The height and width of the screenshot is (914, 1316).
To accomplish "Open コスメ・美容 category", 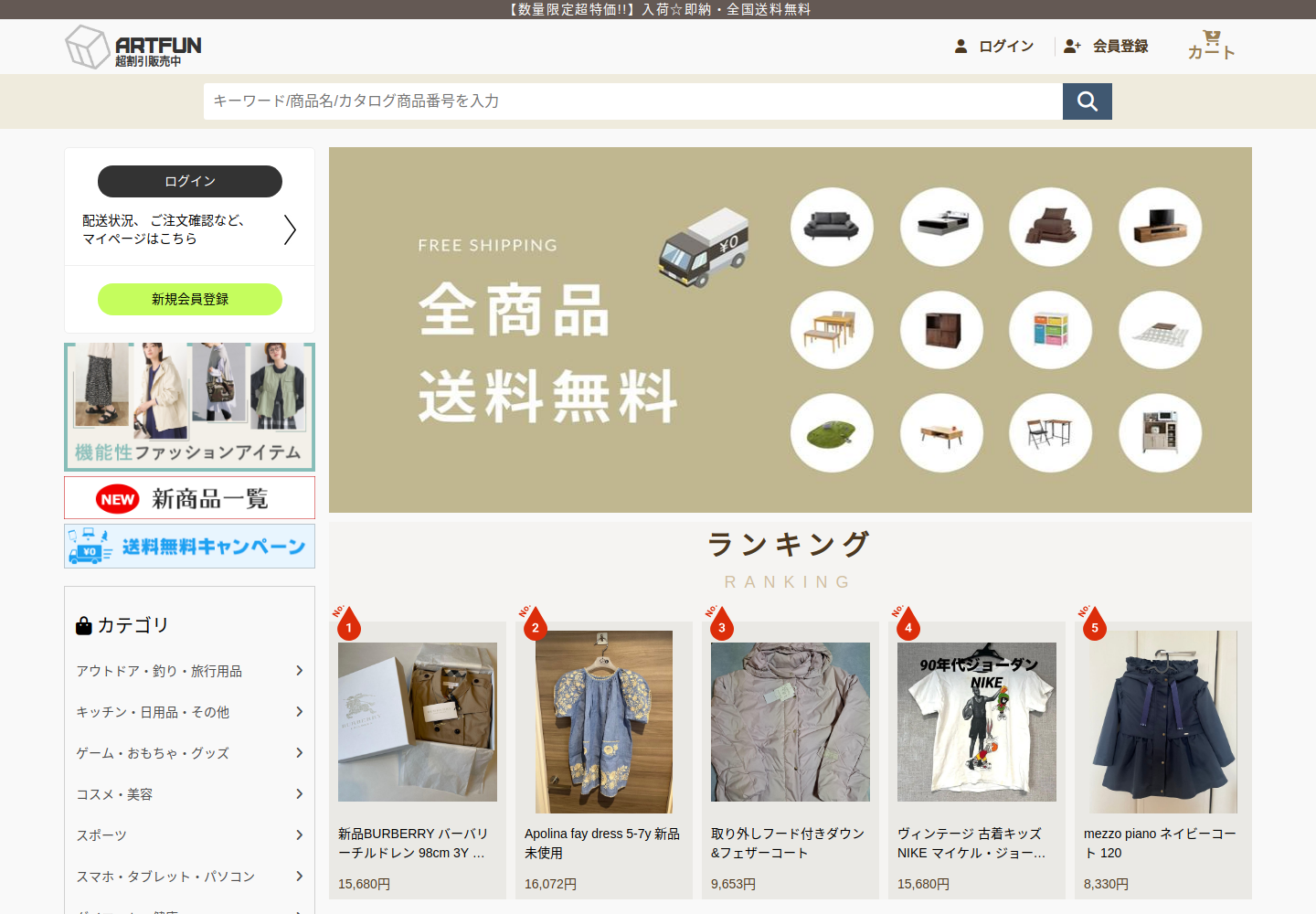I will (x=114, y=794).
